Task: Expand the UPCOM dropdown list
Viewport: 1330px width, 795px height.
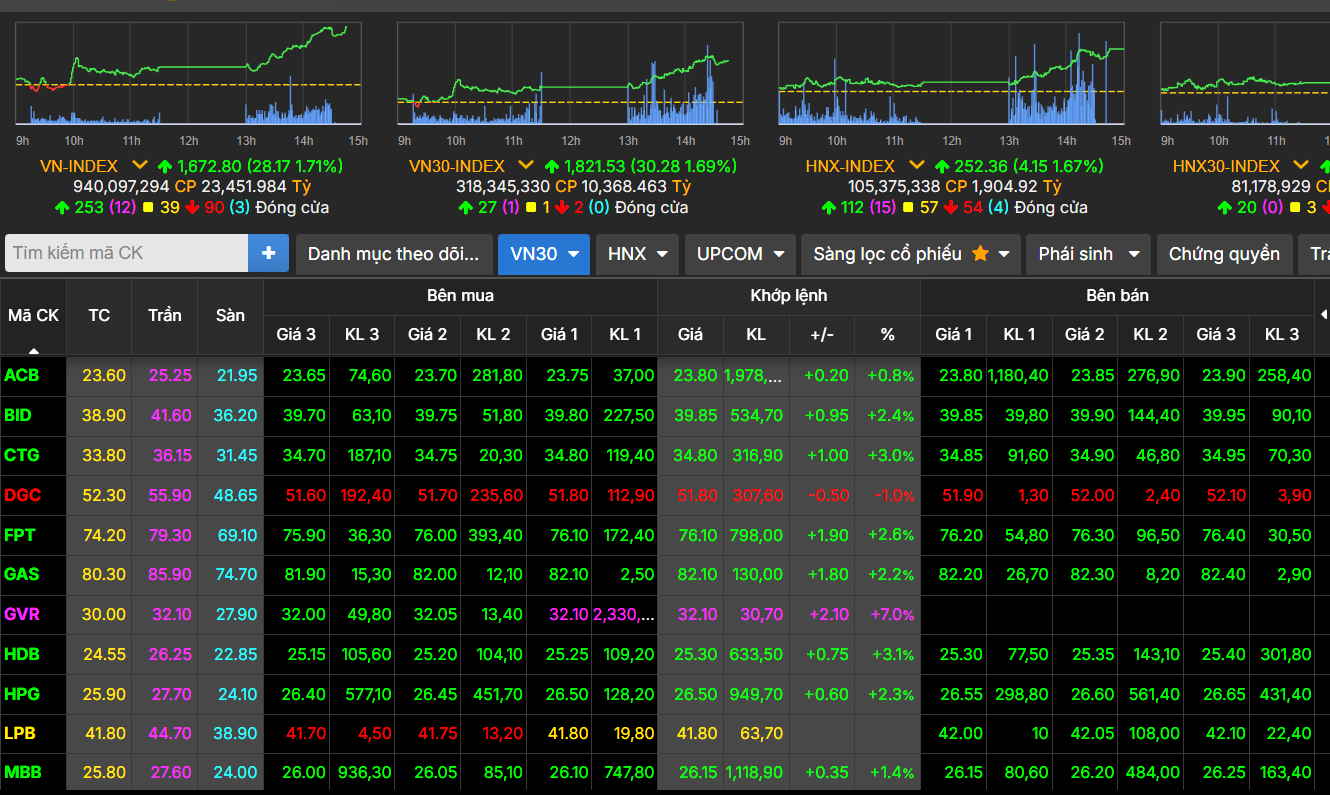Action: pyautogui.click(x=778, y=254)
